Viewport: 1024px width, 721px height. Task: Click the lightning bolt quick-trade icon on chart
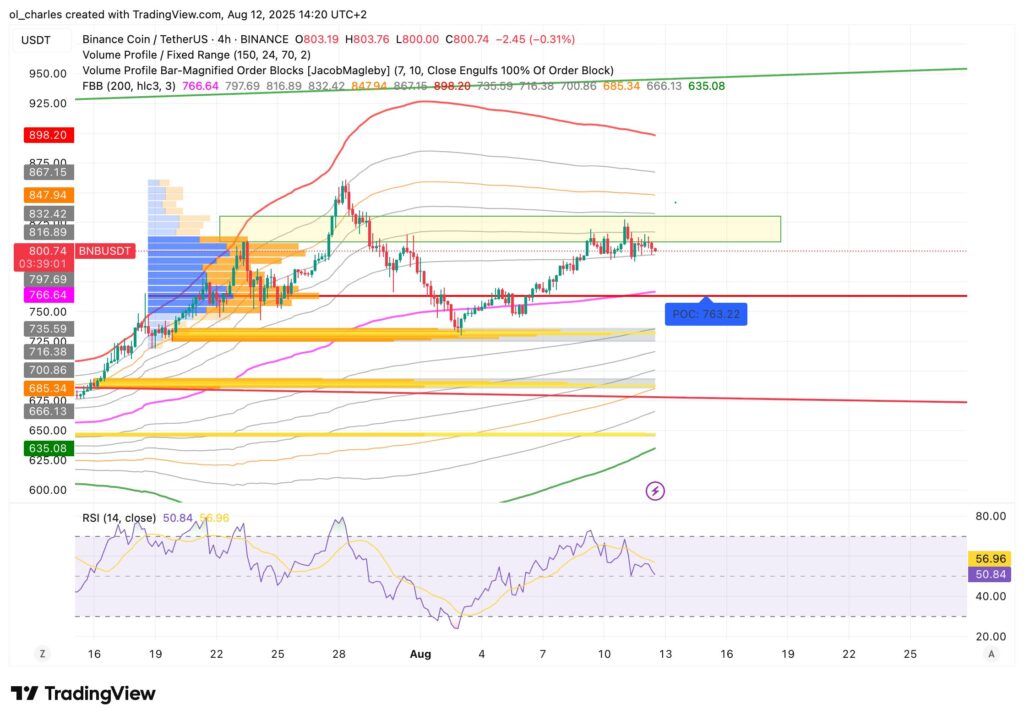tap(655, 489)
